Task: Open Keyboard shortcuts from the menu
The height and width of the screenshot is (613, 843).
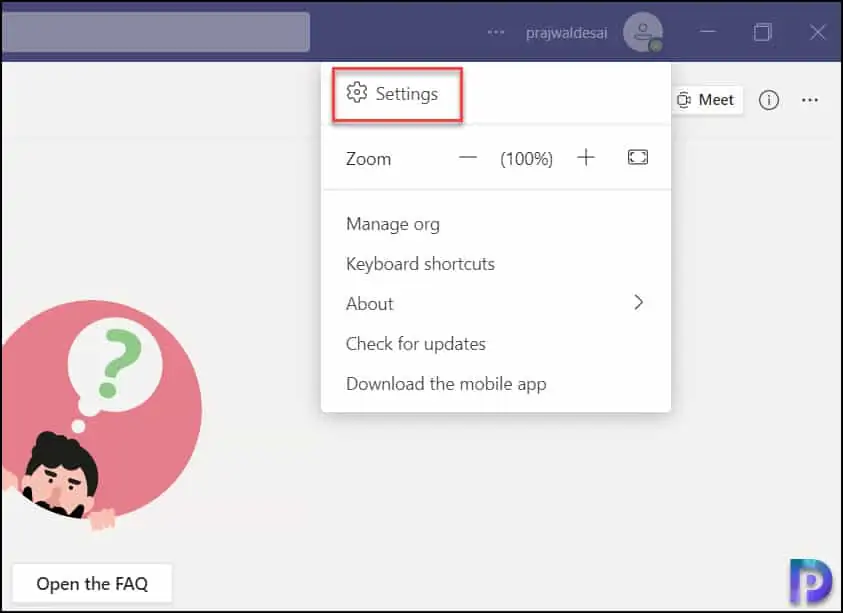Action: [x=420, y=264]
